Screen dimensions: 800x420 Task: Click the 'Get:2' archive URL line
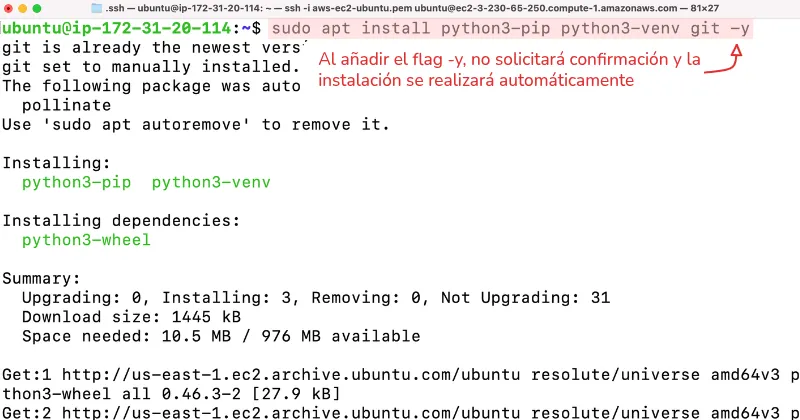pos(401,412)
